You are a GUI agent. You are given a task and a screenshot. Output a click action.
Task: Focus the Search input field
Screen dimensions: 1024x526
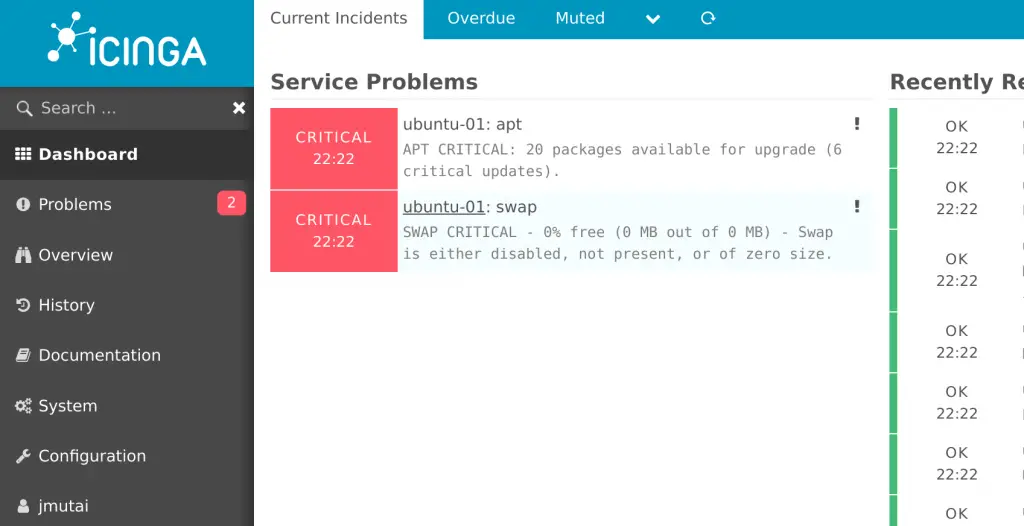pos(127,108)
